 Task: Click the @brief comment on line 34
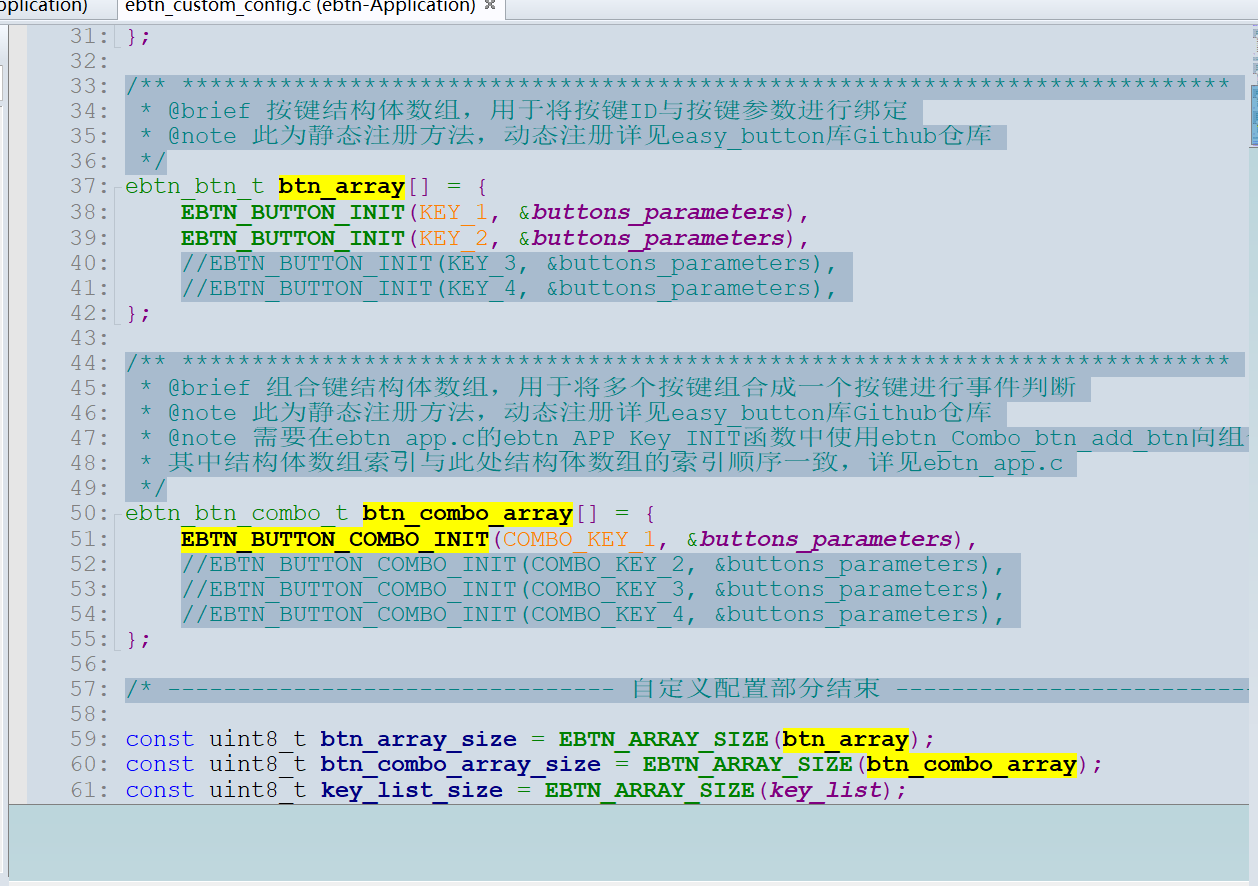point(524,111)
